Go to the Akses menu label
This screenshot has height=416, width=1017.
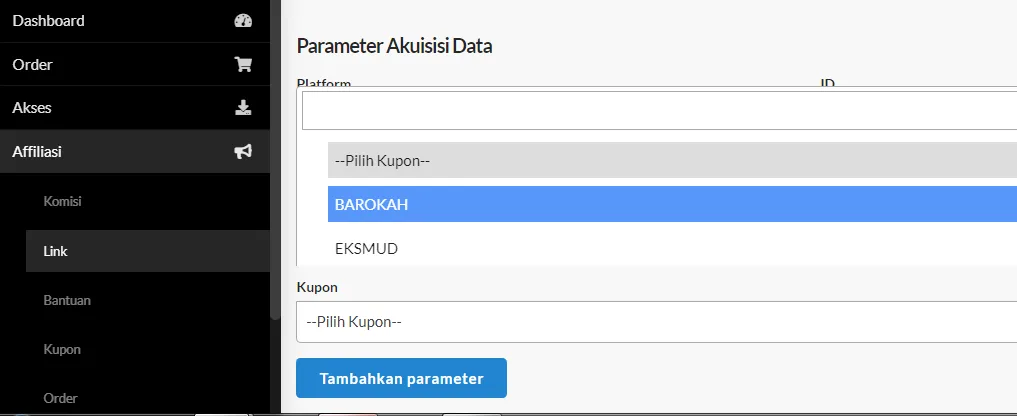[x=32, y=108]
